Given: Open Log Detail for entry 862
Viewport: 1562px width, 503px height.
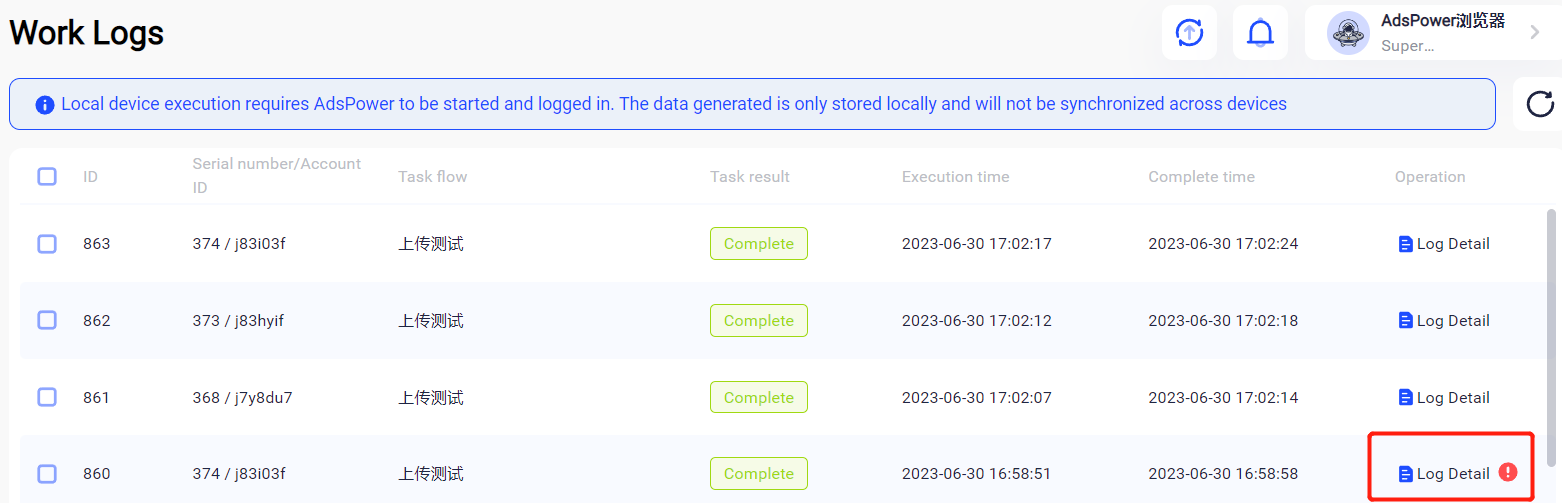Looking at the screenshot, I should (x=1452, y=321).
